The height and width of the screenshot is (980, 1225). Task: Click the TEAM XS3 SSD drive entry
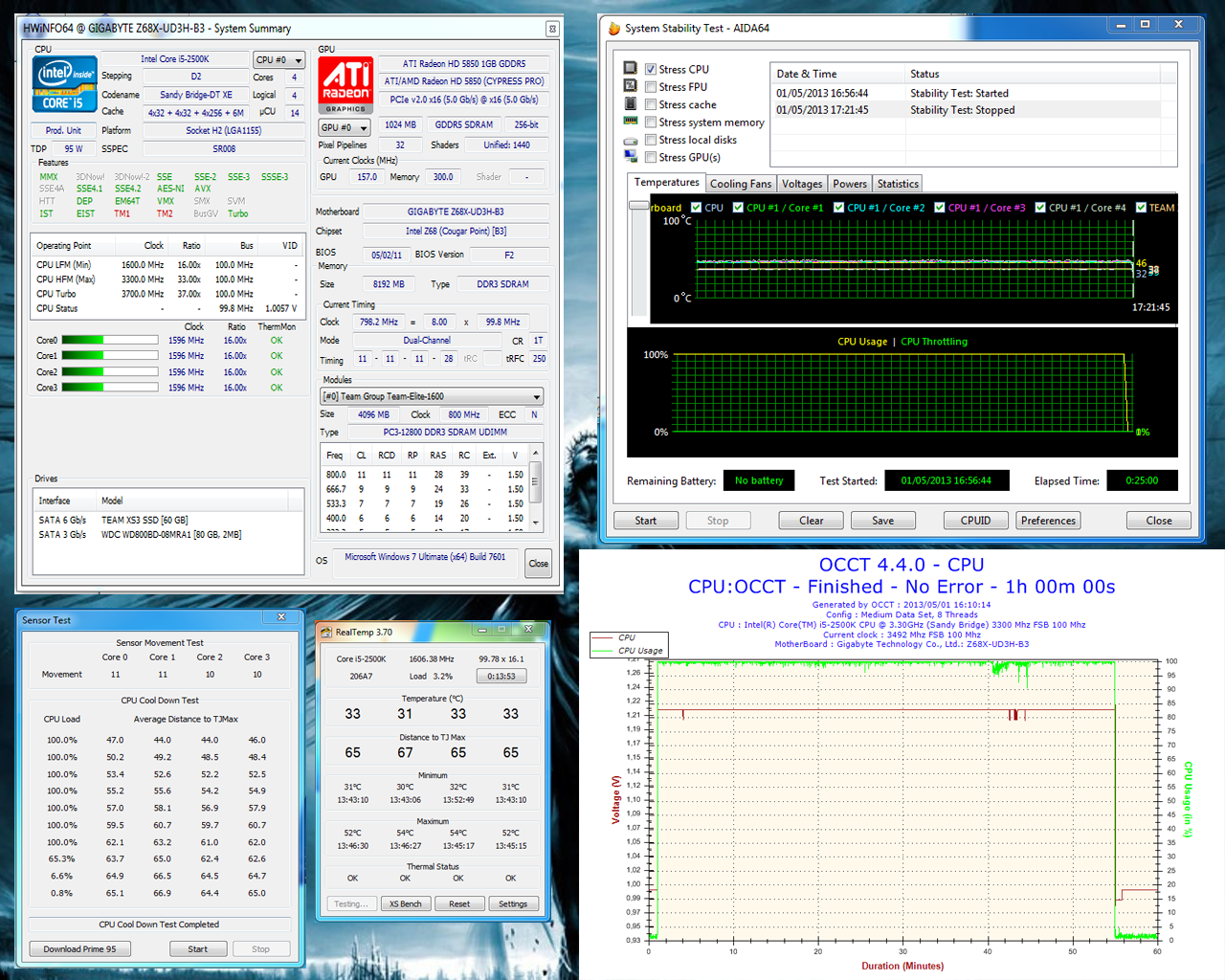coord(145,520)
